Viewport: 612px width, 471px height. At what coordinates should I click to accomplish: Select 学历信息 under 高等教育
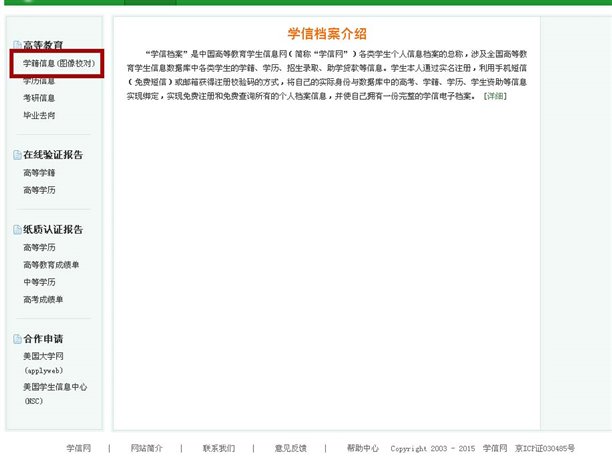tap(39, 80)
